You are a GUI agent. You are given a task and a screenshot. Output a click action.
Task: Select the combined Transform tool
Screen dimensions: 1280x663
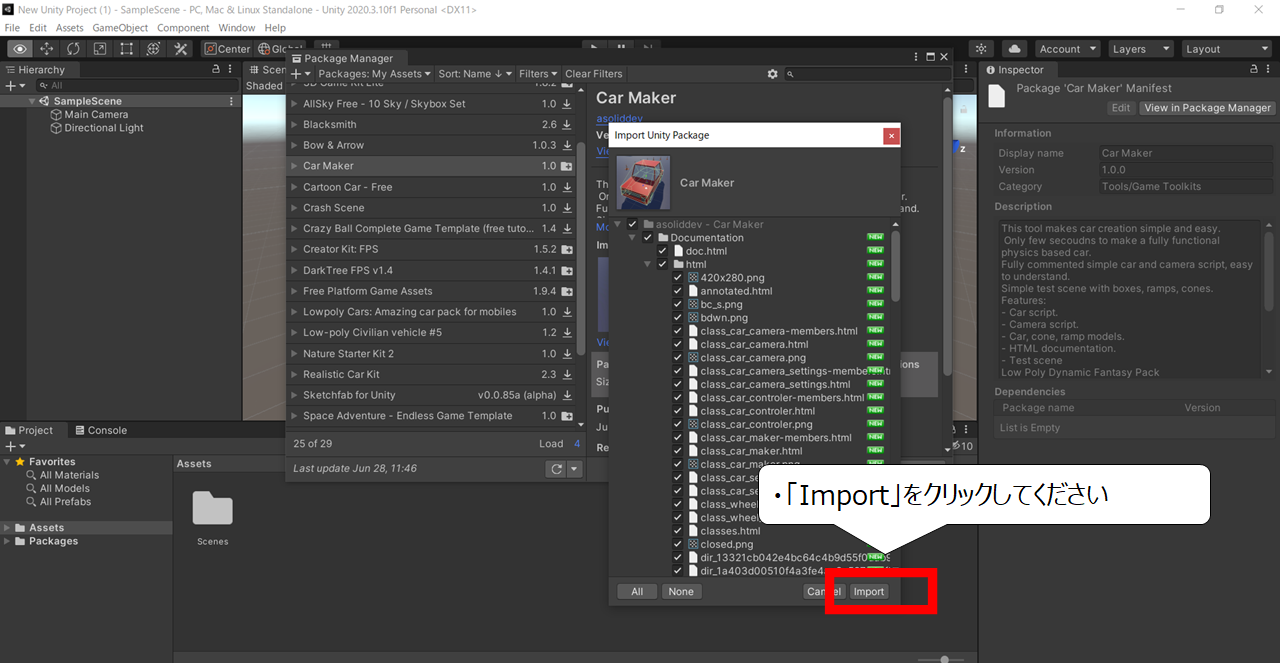pos(153,49)
